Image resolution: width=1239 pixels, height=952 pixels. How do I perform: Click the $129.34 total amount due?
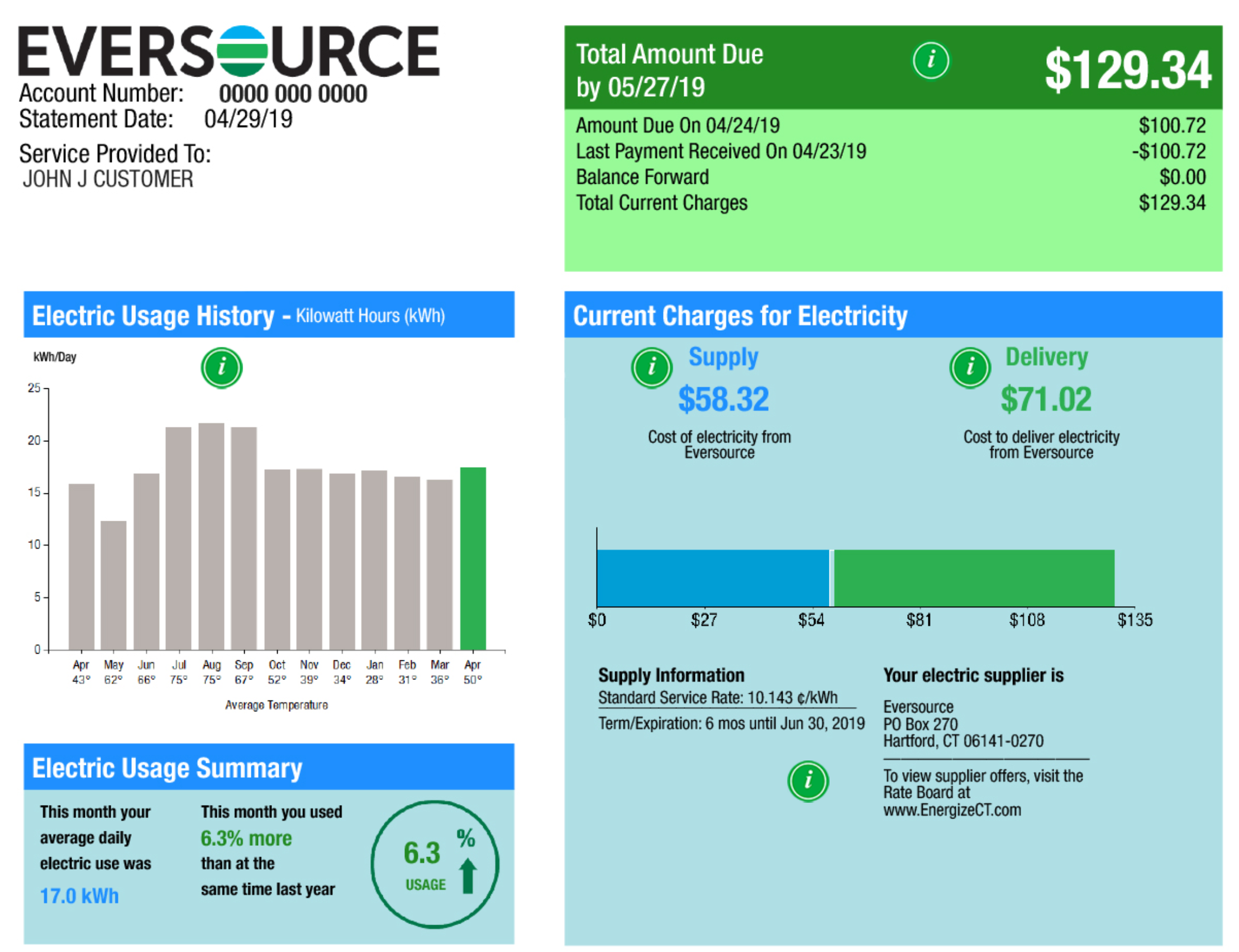(x=1127, y=70)
